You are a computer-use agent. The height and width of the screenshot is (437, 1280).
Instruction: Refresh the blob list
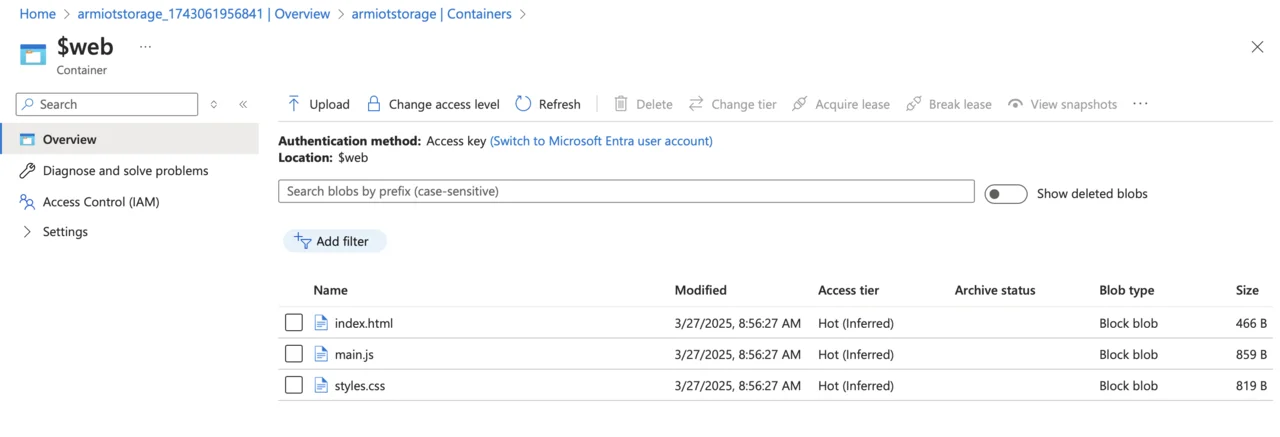pos(548,104)
